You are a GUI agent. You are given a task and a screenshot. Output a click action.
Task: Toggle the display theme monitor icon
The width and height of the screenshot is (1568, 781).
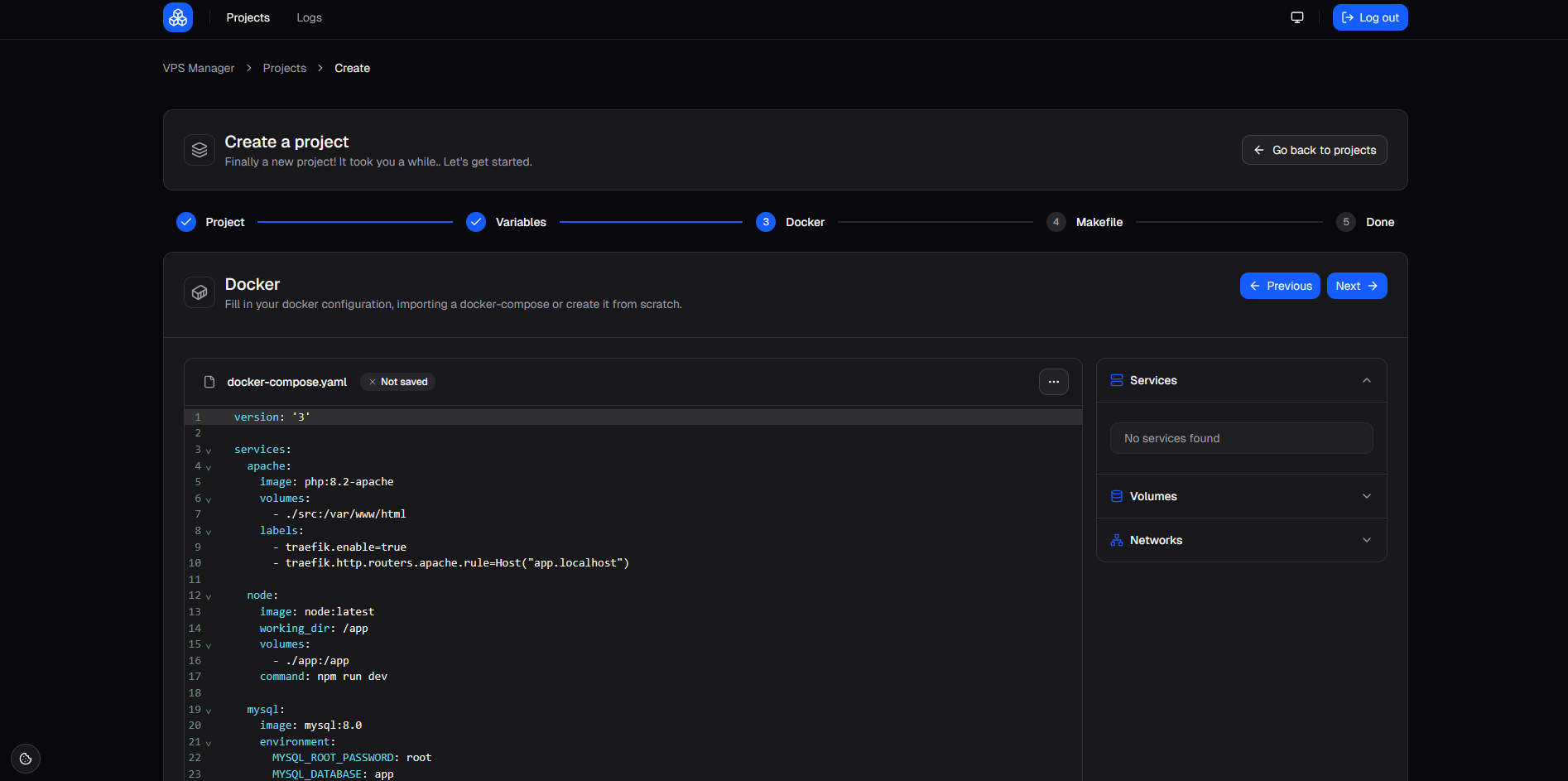pos(1297,17)
